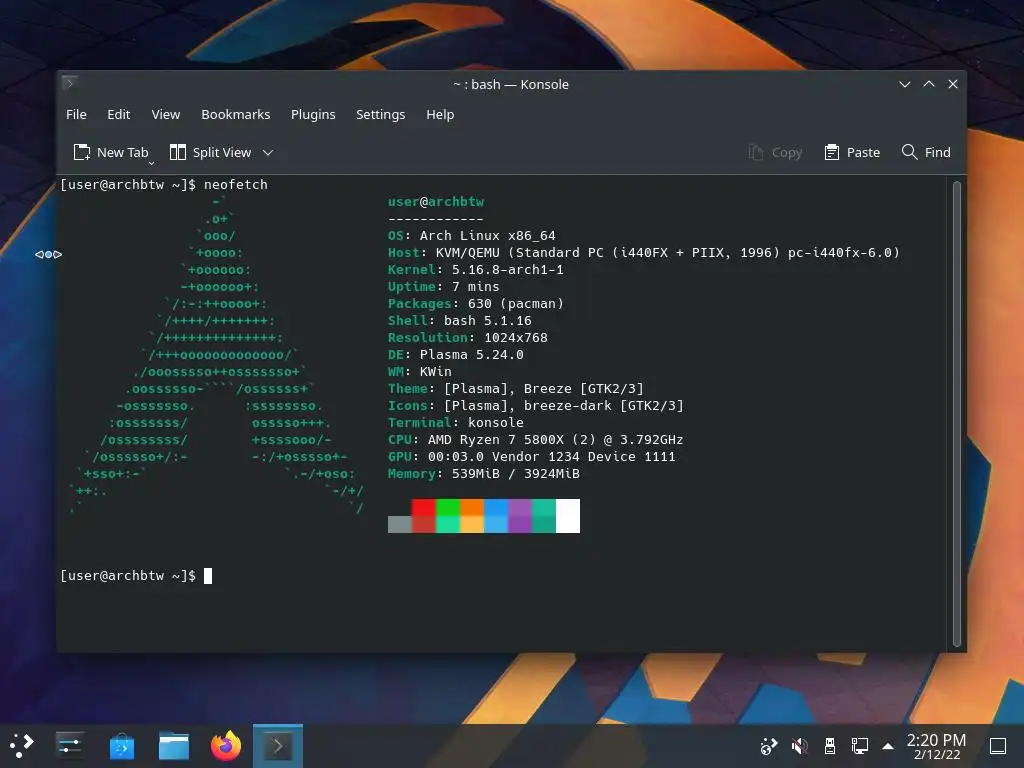This screenshot has width=1024, height=768.
Task: Click the 'WM: KWin' line
Action: coord(419,372)
